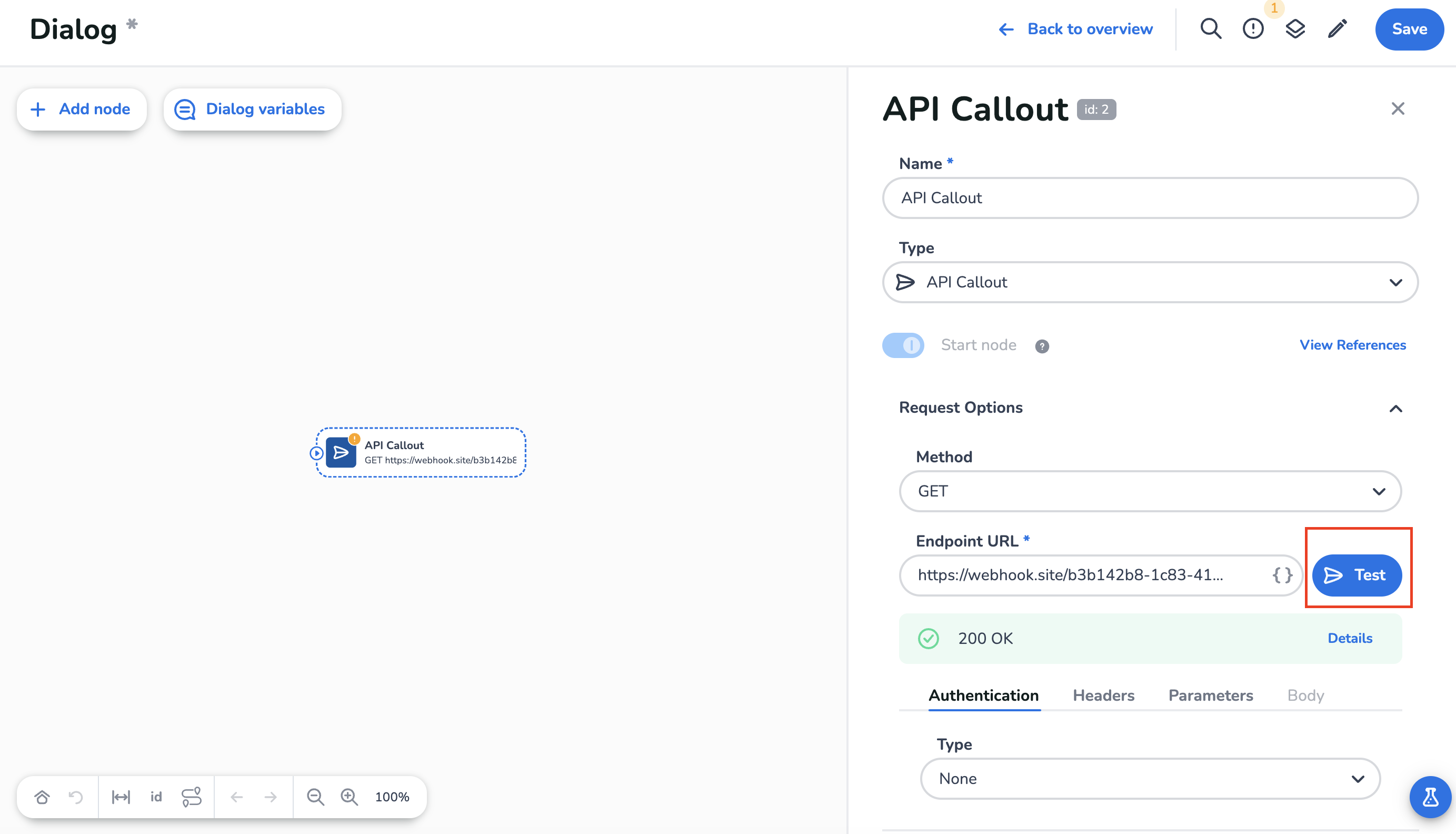Click the search magnifier icon in header
The image size is (1456, 834).
pos(1210,28)
